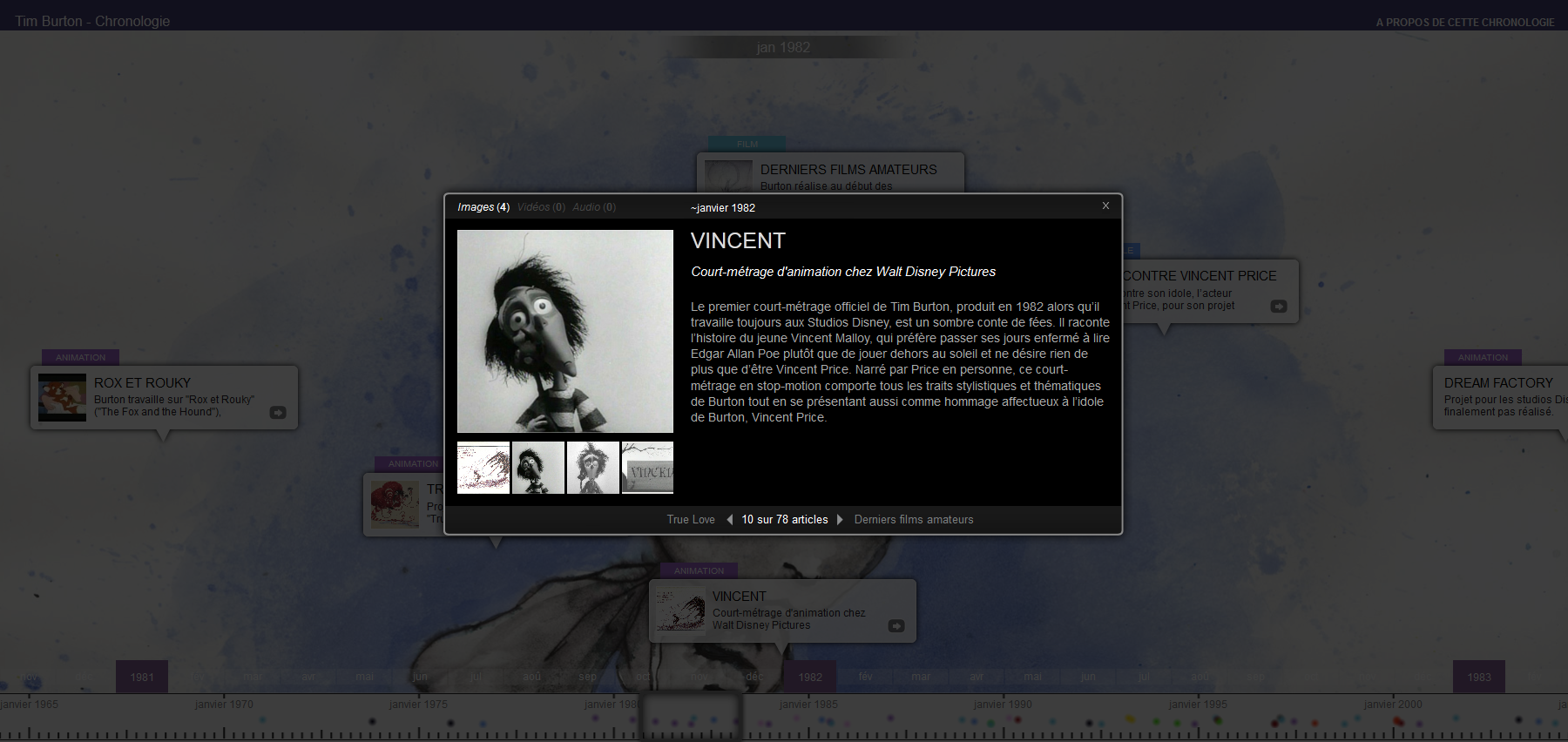Screen dimensions: 1568x742
Task: Go to next article 'Derniers films amateurs'
Action: tap(914, 520)
